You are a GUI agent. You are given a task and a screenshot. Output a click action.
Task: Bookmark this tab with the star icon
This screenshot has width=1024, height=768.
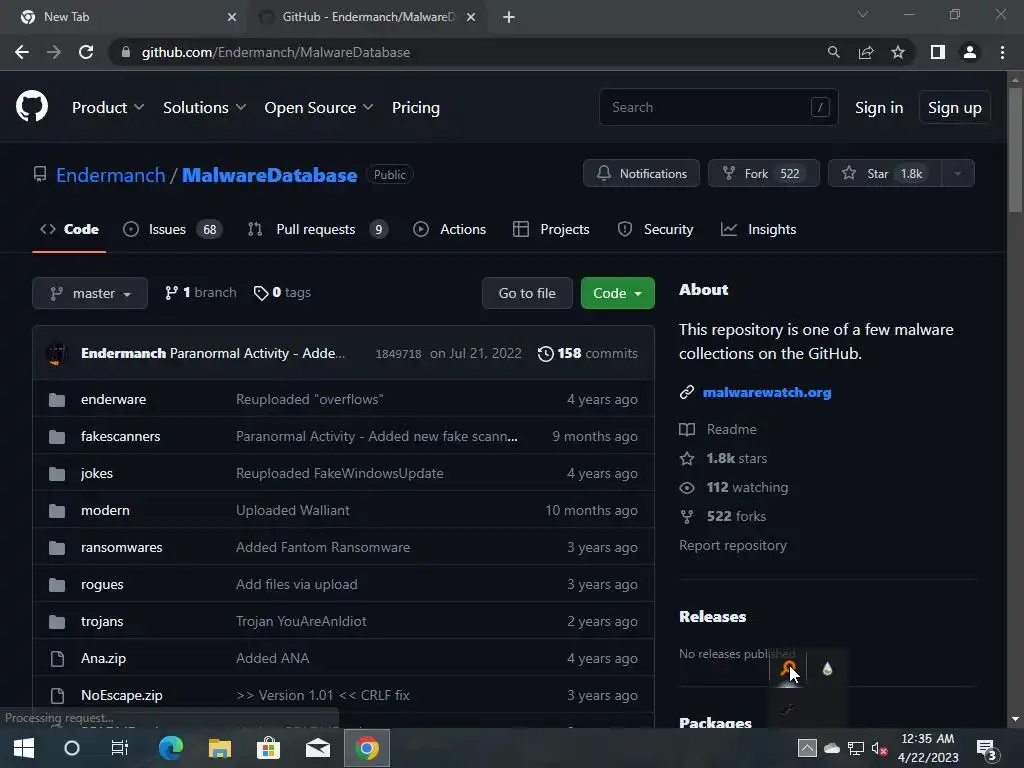pos(898,52)
